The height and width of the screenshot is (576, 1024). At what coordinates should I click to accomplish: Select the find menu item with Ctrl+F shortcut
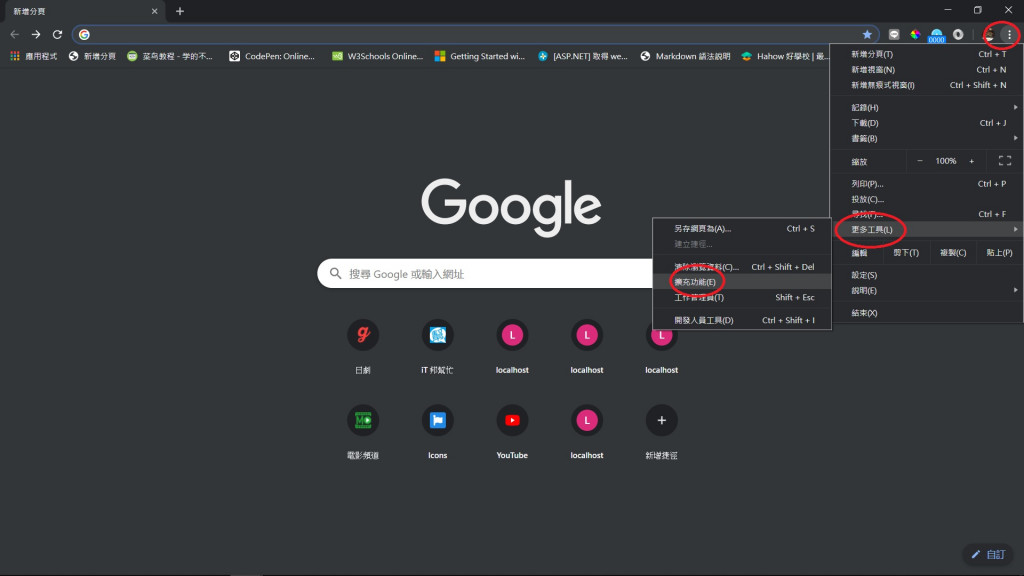coord(927,214)
